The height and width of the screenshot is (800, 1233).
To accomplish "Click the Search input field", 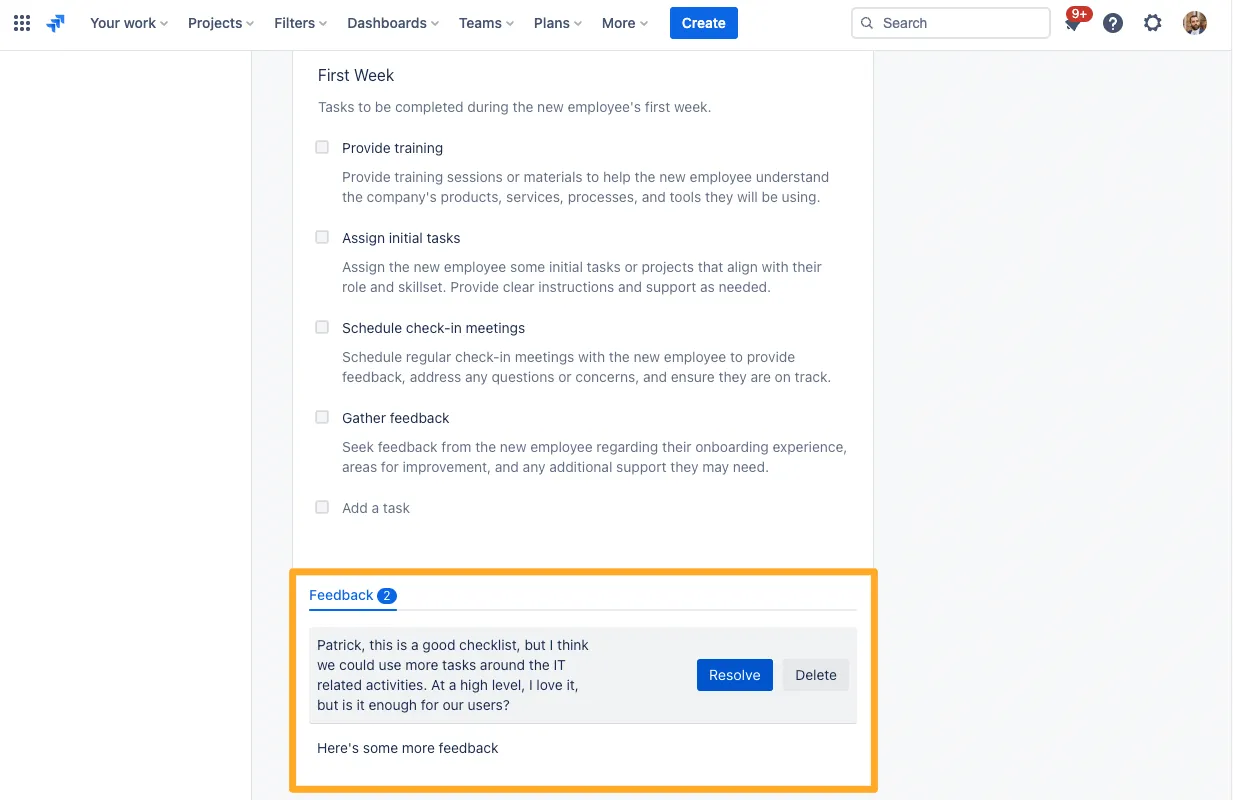I will tap(960, 23).
